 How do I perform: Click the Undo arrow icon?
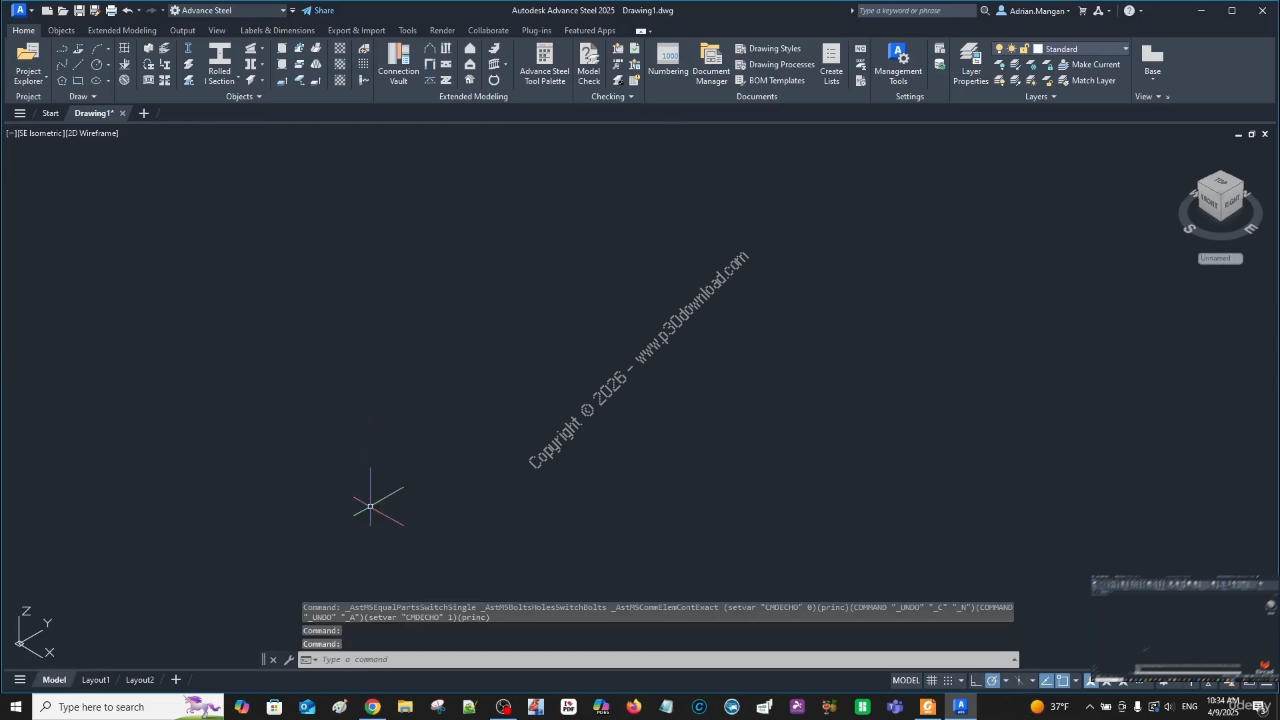[x=127, y=11]
